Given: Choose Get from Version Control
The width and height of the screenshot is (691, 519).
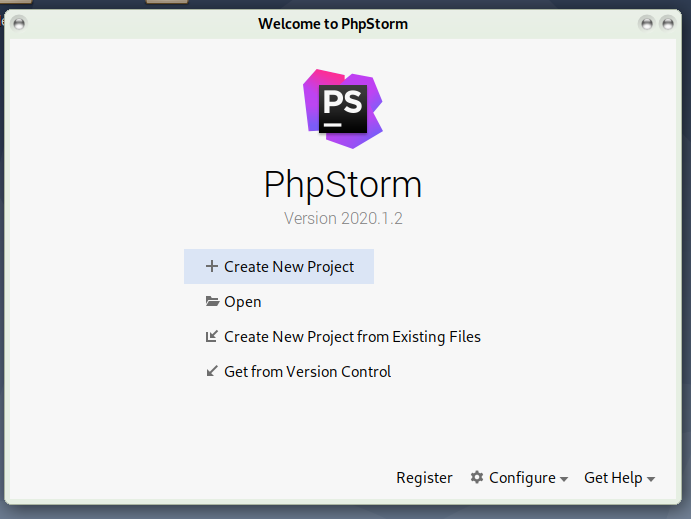Looking at the screenshot, I should [x=307, y=372].
